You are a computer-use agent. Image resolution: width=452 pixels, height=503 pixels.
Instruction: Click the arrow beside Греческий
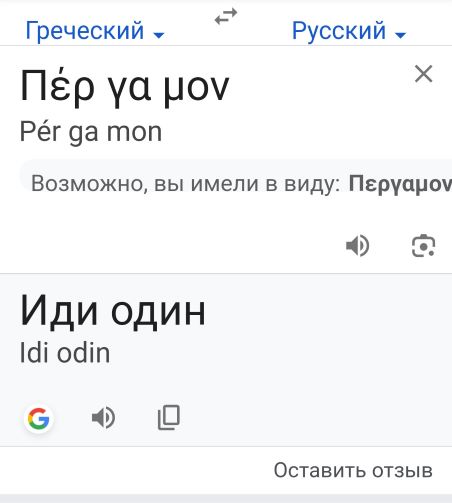[159, 34]
